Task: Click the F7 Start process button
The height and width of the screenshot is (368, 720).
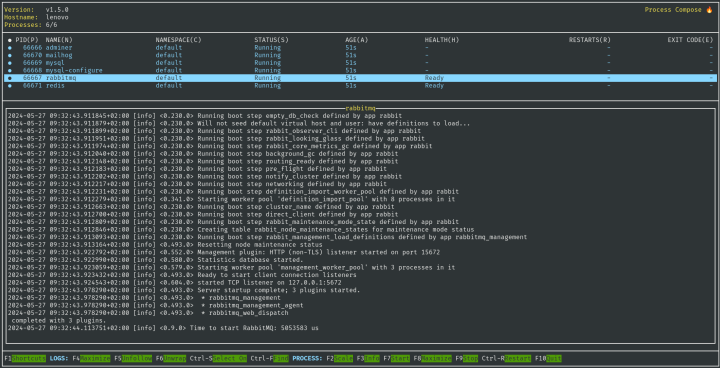Action: (396, 358)
